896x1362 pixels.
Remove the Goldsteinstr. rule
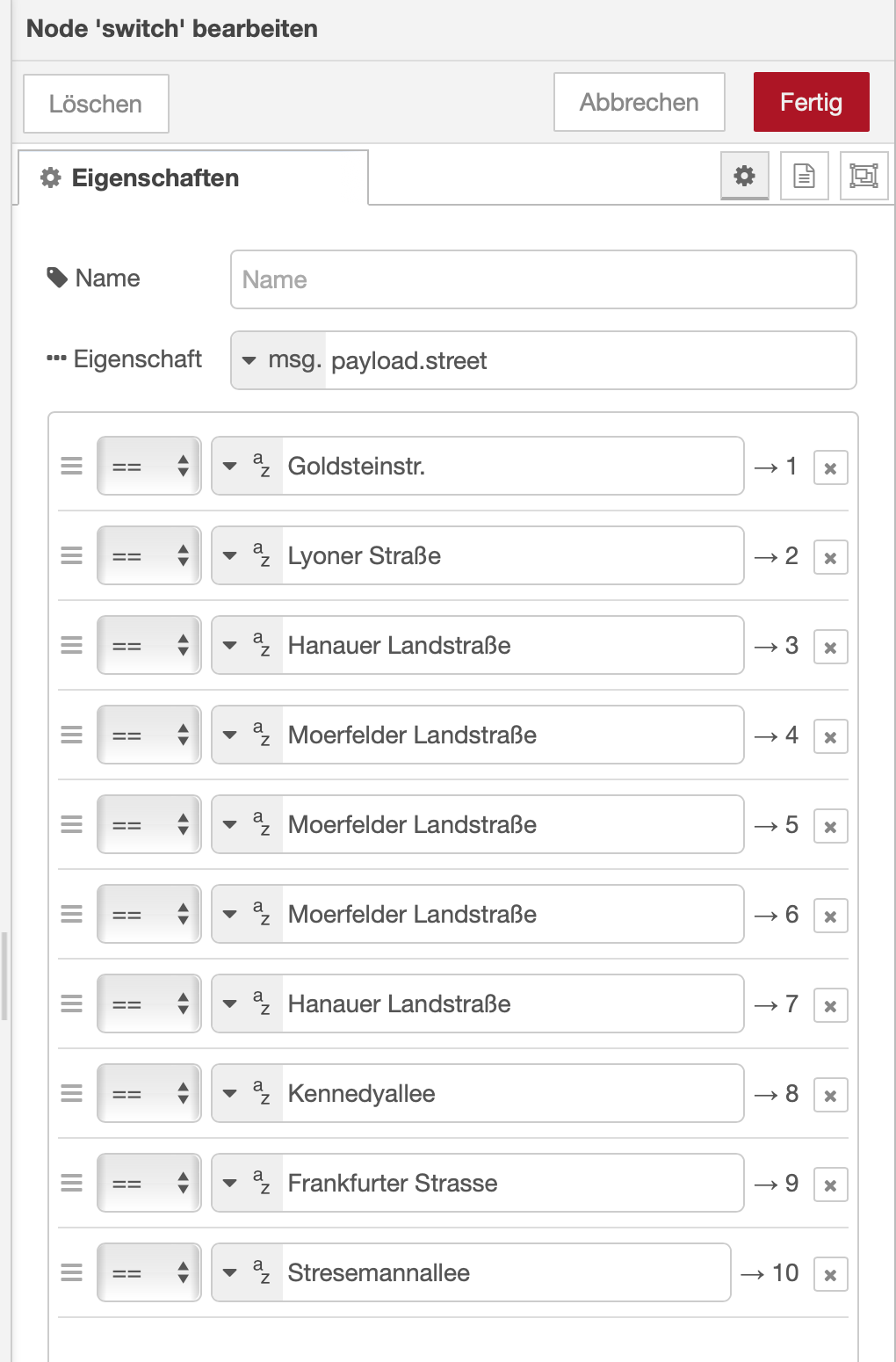click(830, 467)
